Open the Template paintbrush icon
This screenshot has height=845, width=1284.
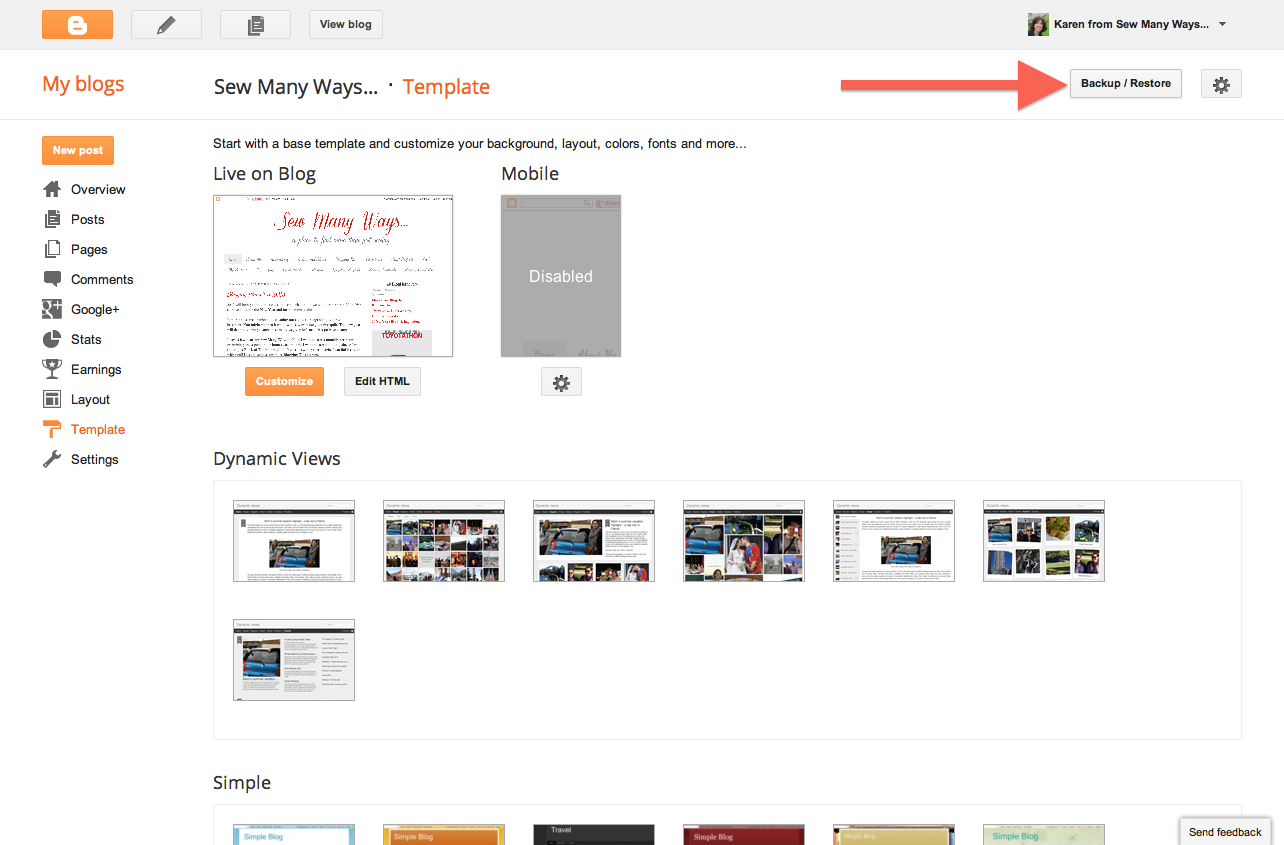coord(52,429)
